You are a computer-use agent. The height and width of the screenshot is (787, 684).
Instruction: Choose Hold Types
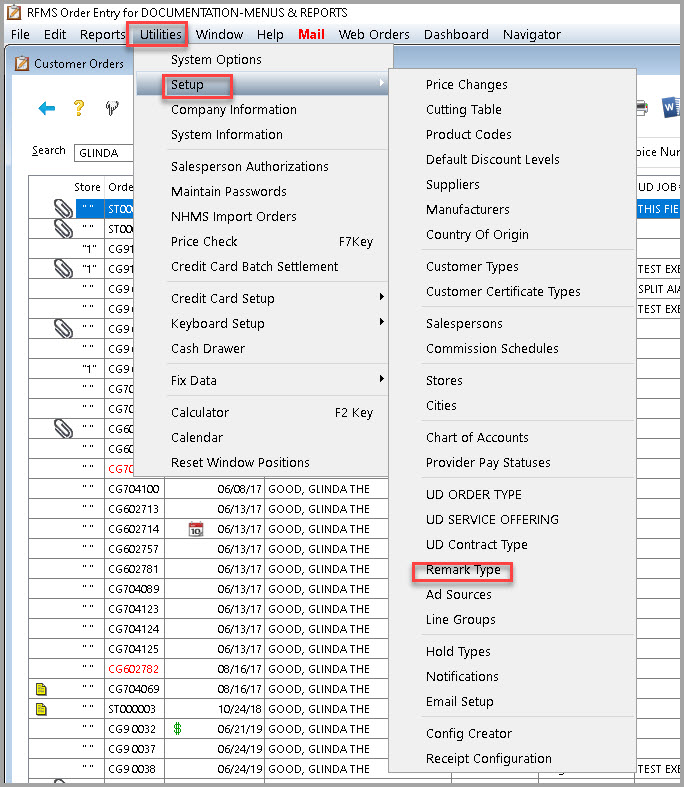point(458,651)
